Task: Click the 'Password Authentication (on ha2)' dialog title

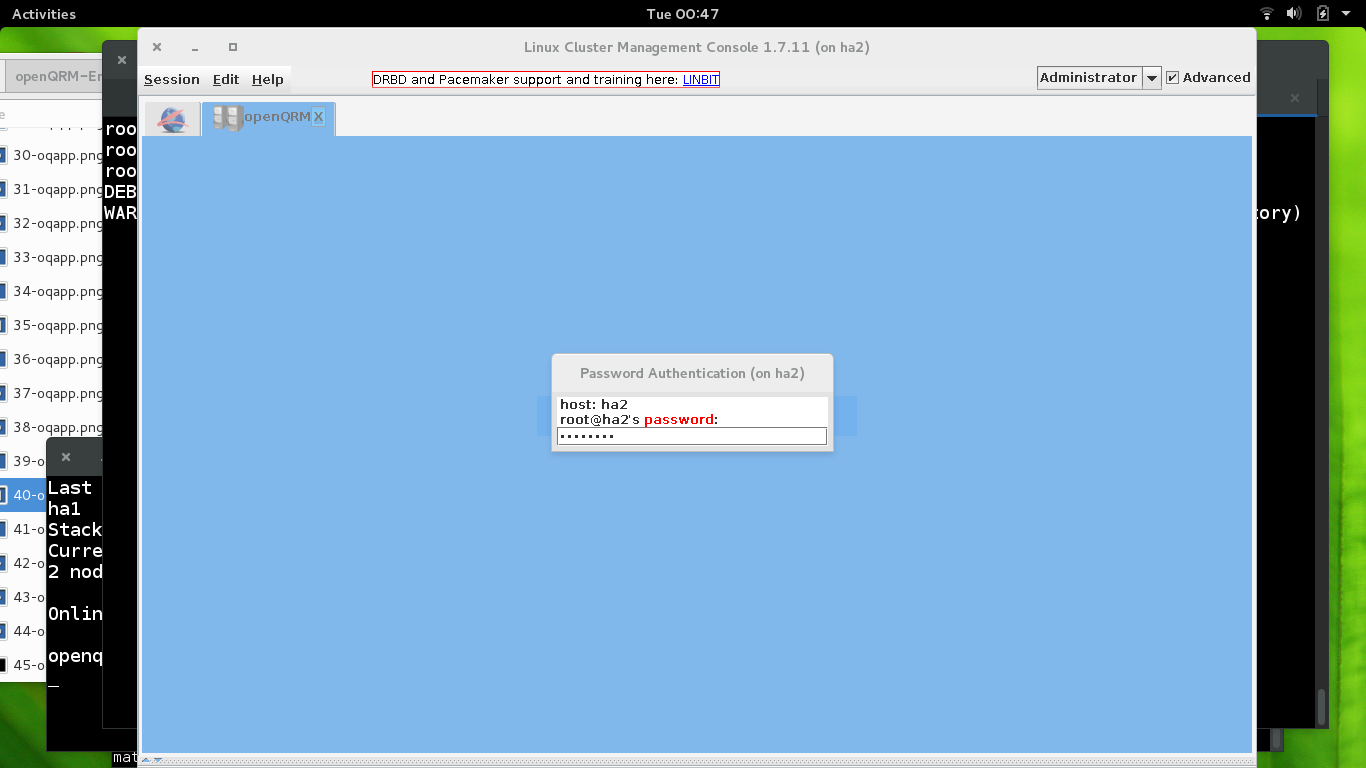Action: [692, 373]
